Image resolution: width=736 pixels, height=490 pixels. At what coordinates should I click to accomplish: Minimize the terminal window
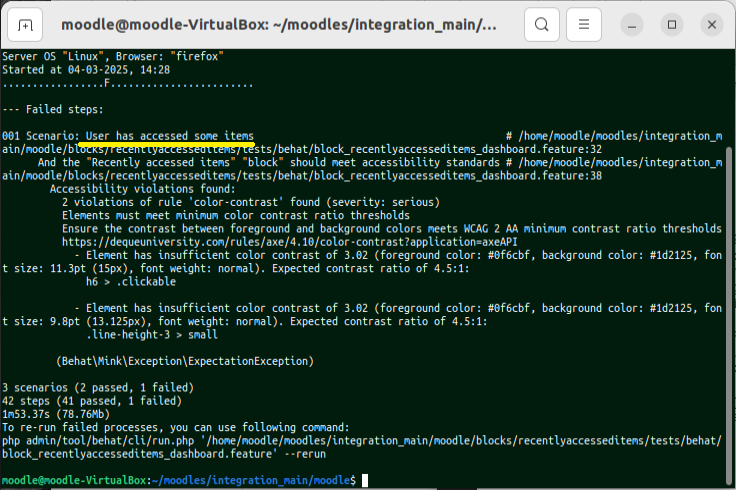click(632, 24)
